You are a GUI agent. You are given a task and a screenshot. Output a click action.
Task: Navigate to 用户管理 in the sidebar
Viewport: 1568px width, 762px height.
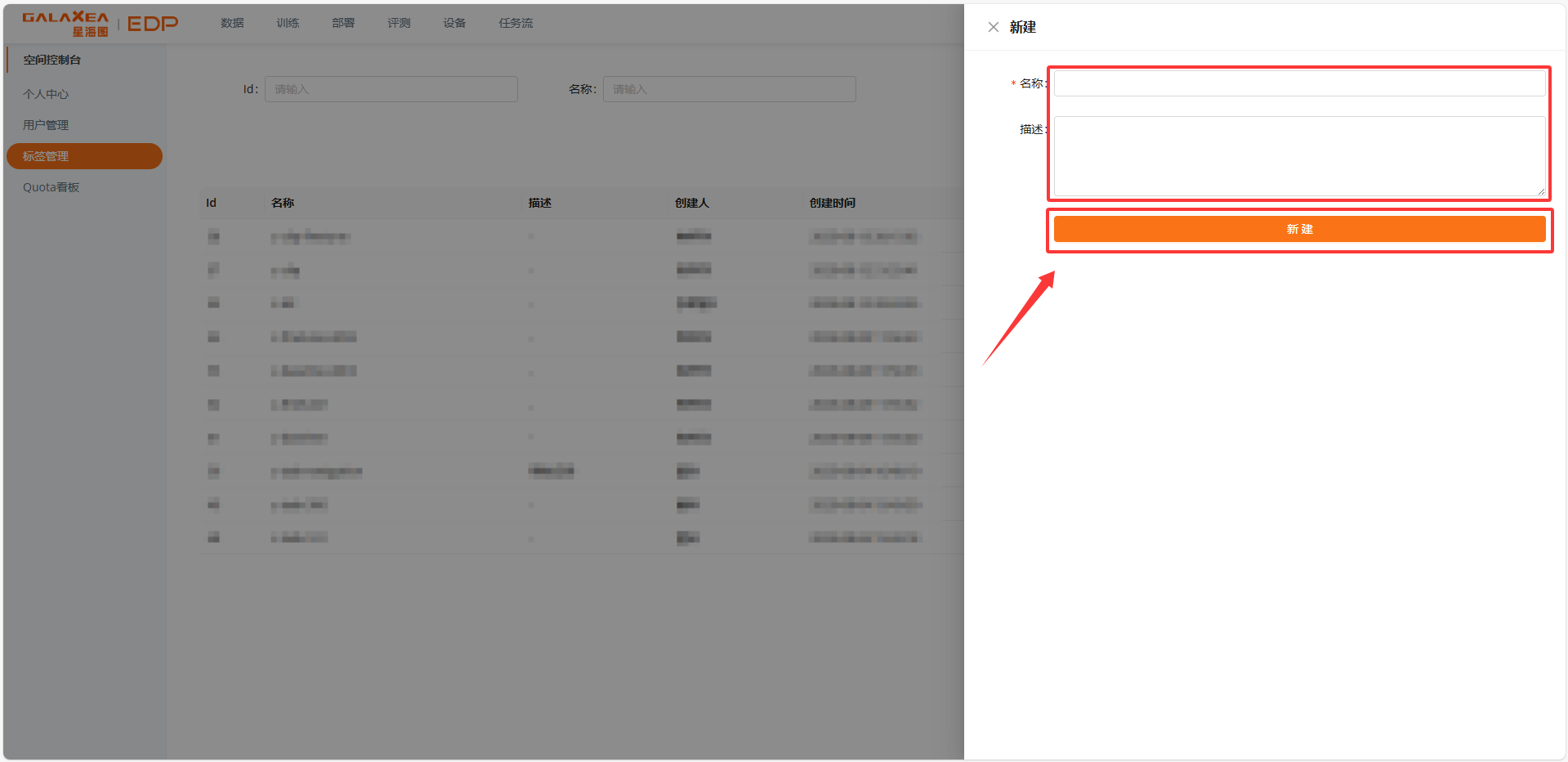click(x=46, y=125)
